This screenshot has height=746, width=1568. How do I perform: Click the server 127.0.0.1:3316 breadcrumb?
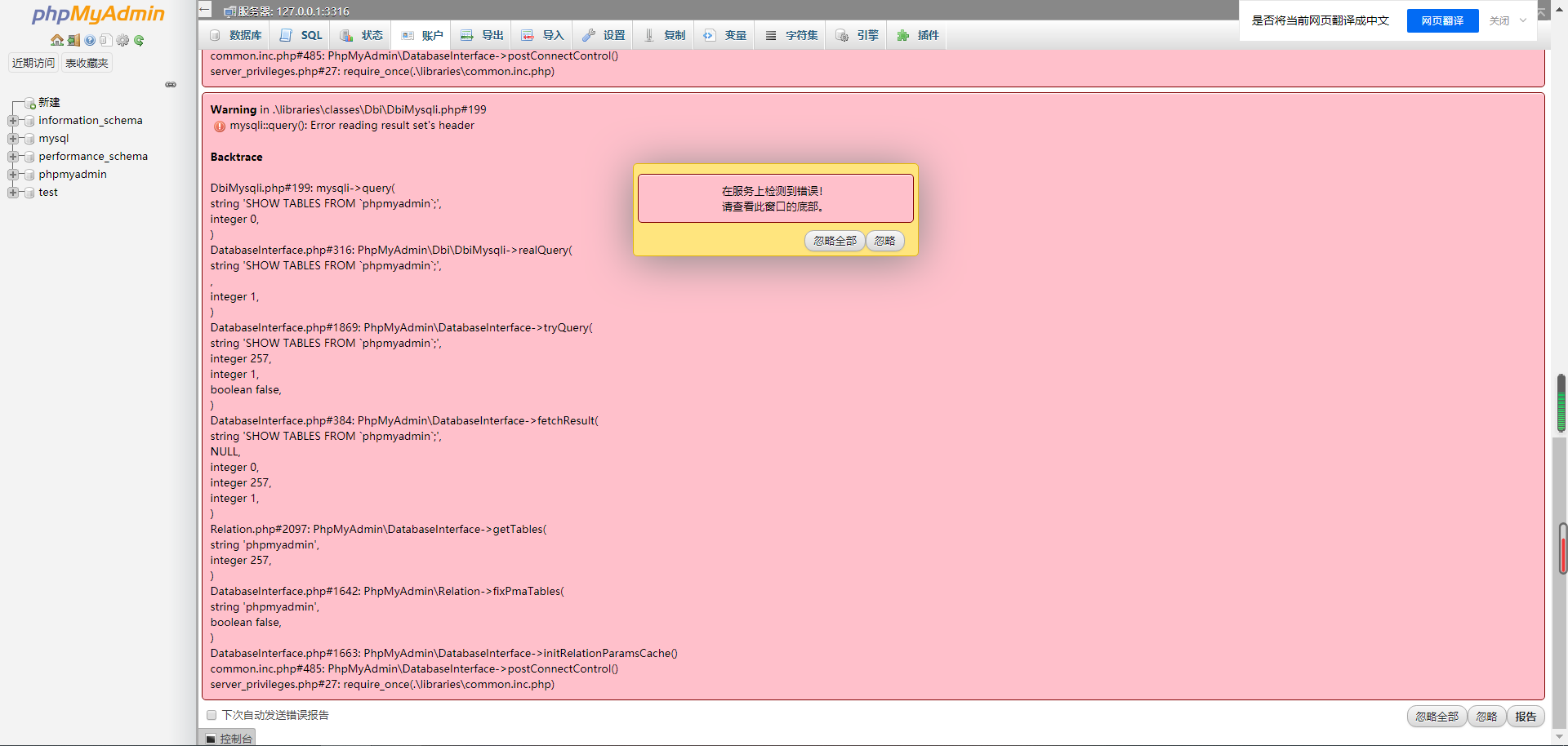coord(294,11)
